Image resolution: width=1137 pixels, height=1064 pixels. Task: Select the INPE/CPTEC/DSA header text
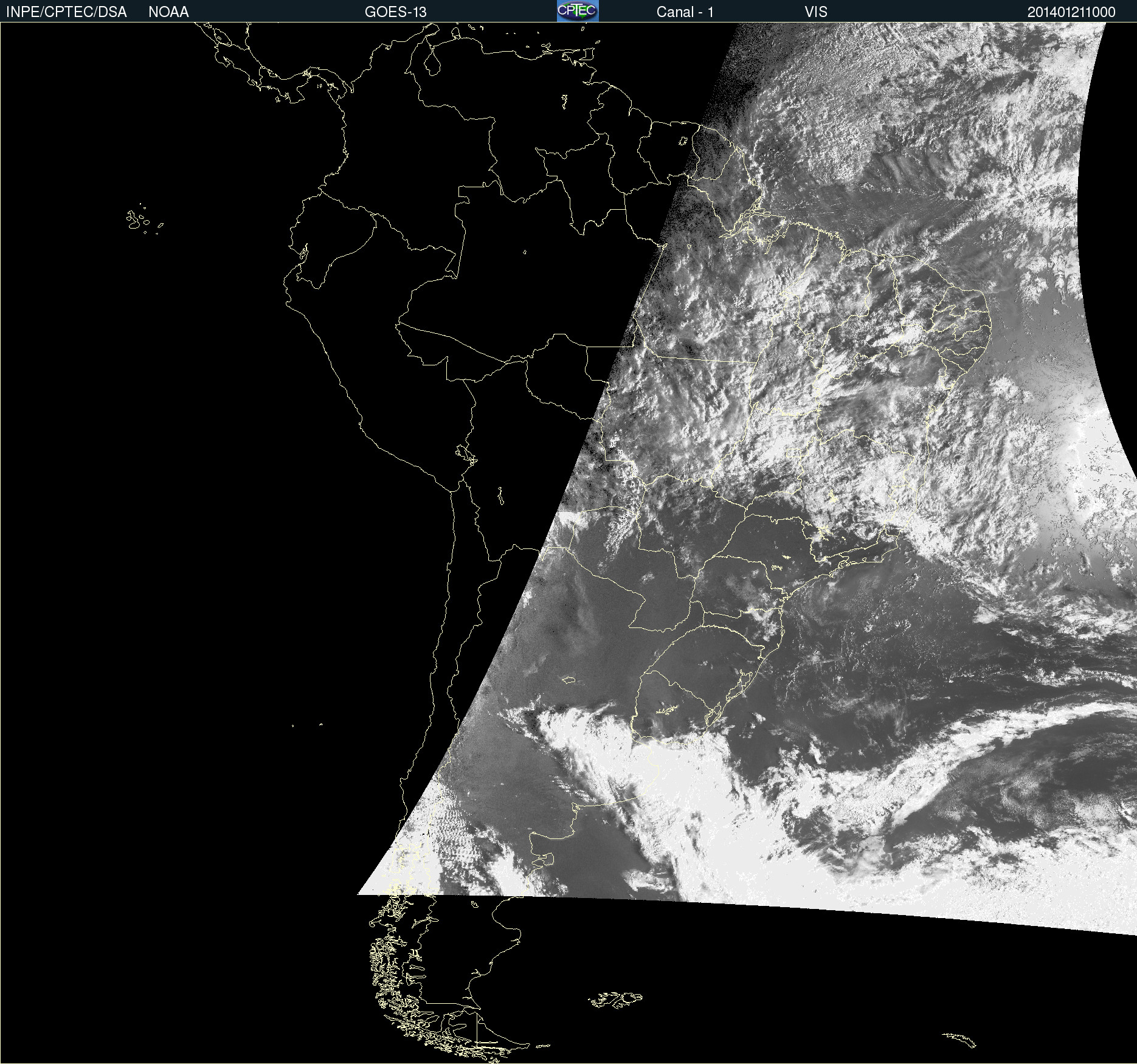tap(66, 12)
